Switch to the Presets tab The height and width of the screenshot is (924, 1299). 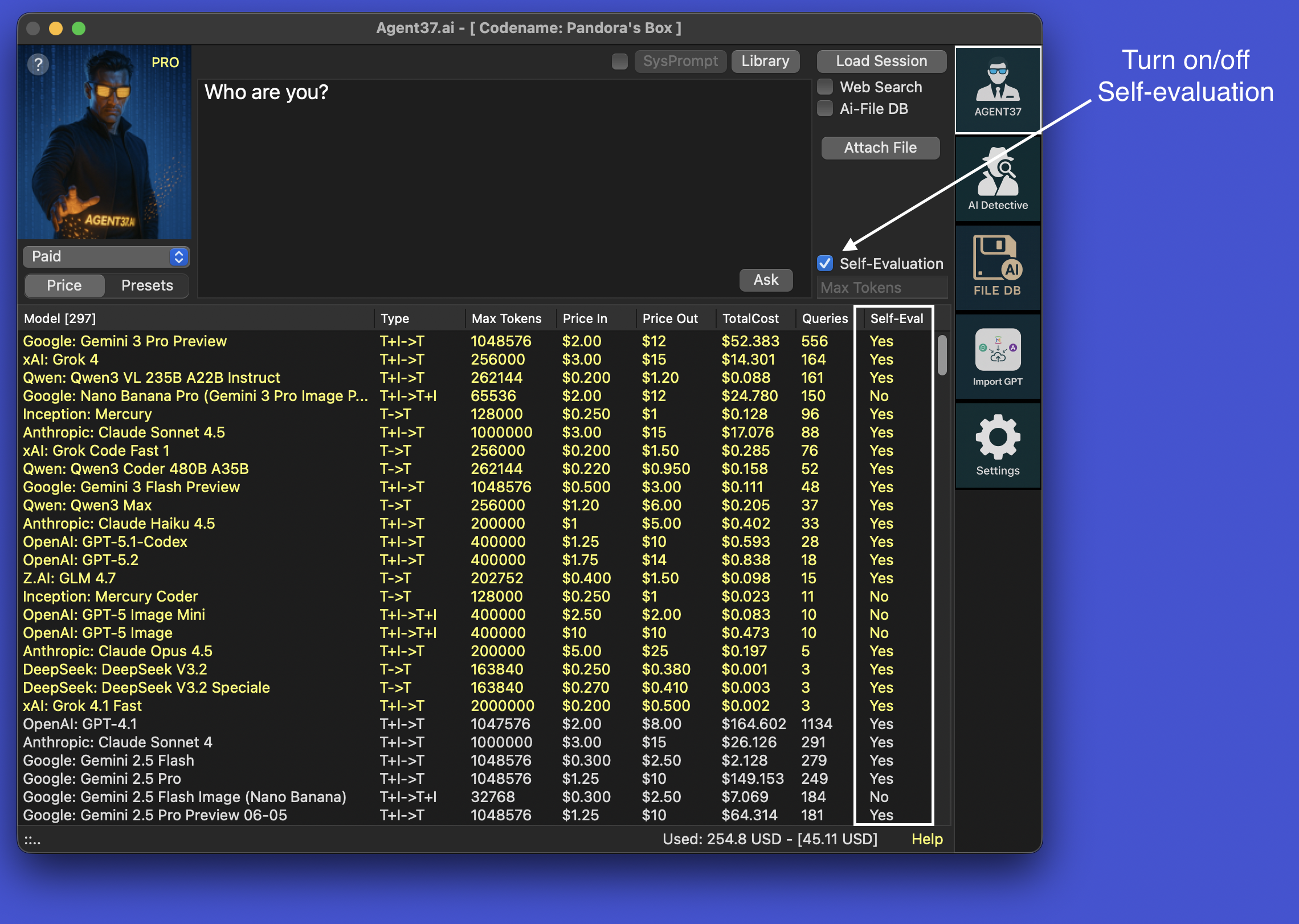tap(147, 285)
